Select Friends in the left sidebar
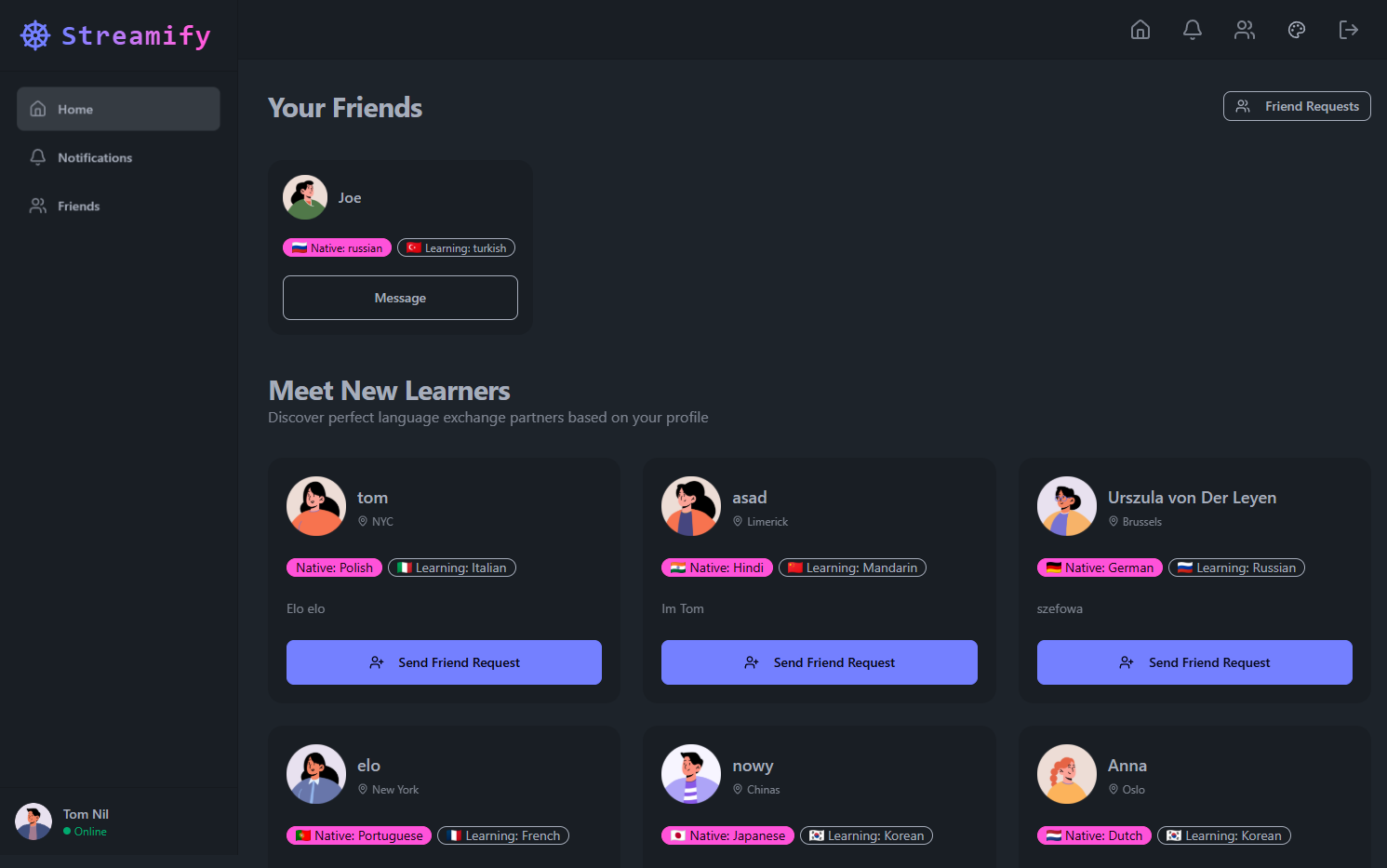Viewport: 1387px width, 868px height. 78,206
